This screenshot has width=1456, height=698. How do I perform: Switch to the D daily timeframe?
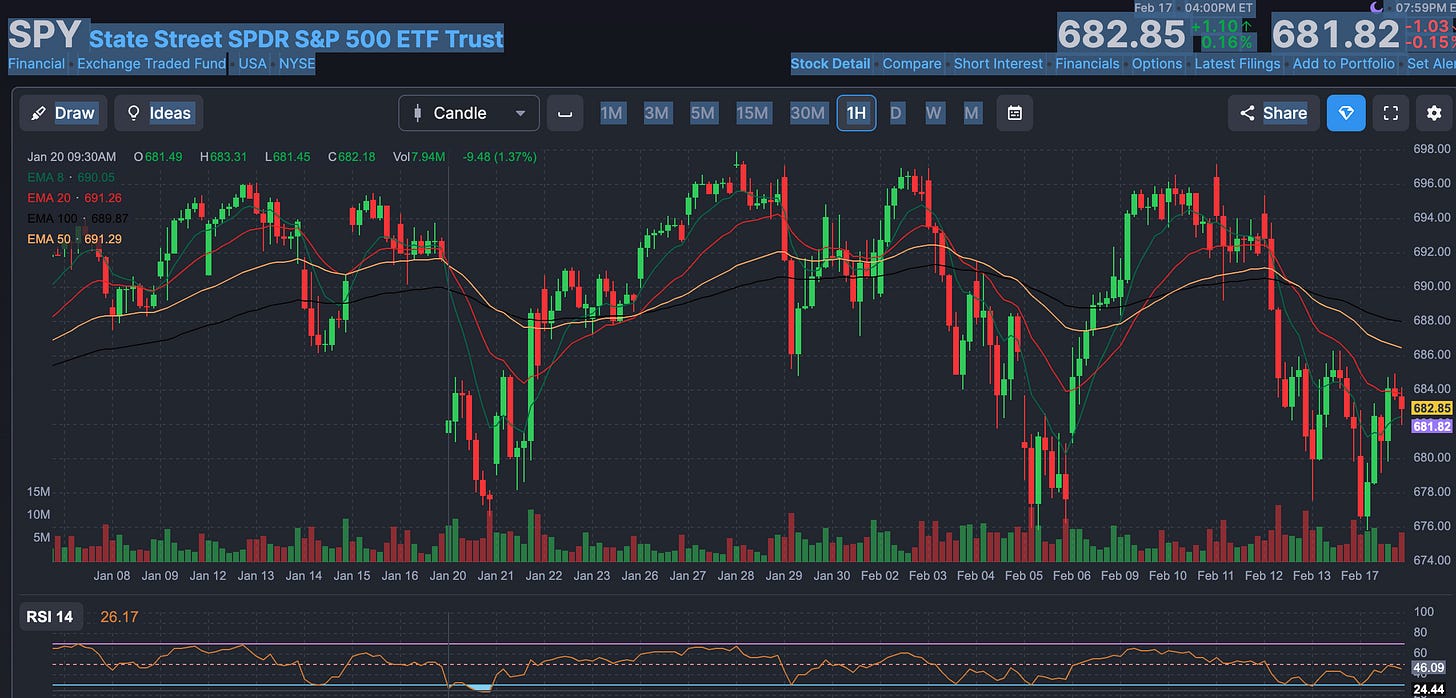point(896,113)
